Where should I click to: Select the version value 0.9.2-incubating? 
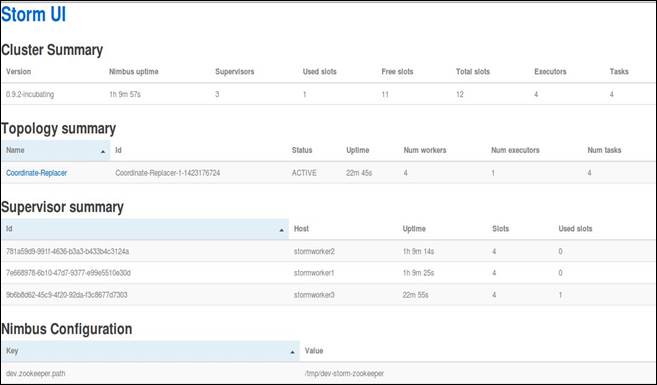click(30, 94)
